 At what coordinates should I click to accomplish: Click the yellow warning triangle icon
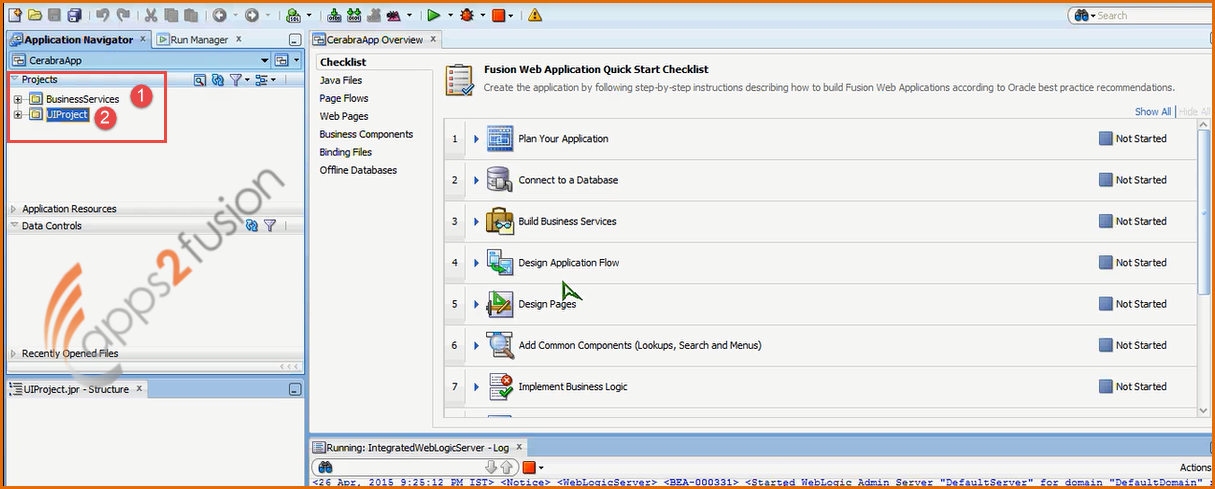[x=535, y=15]
